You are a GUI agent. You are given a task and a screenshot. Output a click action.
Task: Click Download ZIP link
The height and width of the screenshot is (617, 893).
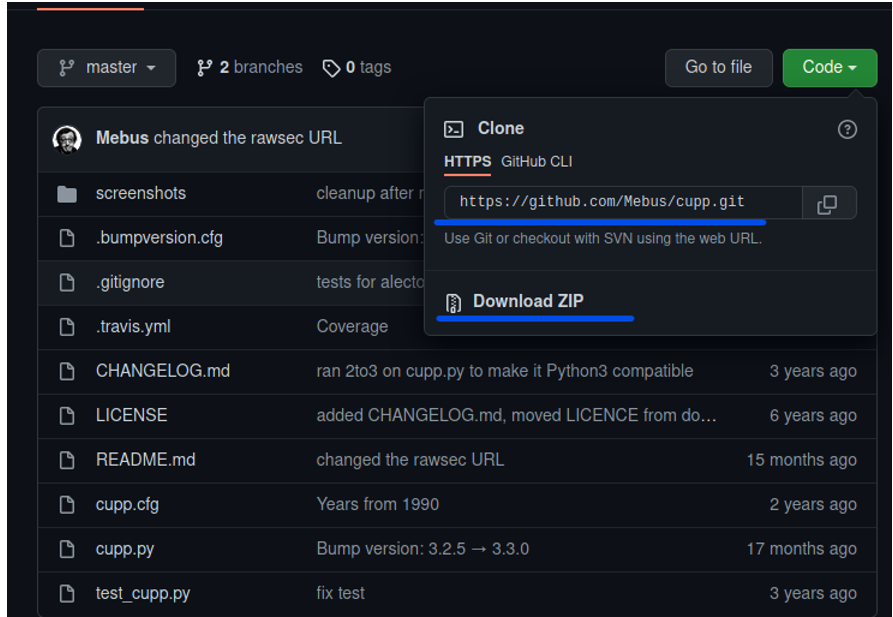tap(528, 301)
